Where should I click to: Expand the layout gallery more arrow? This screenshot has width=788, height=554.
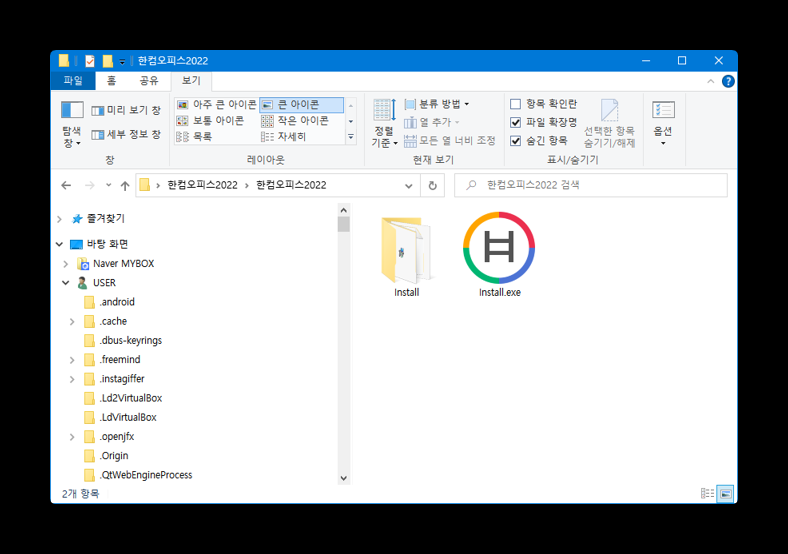(351, 137)
